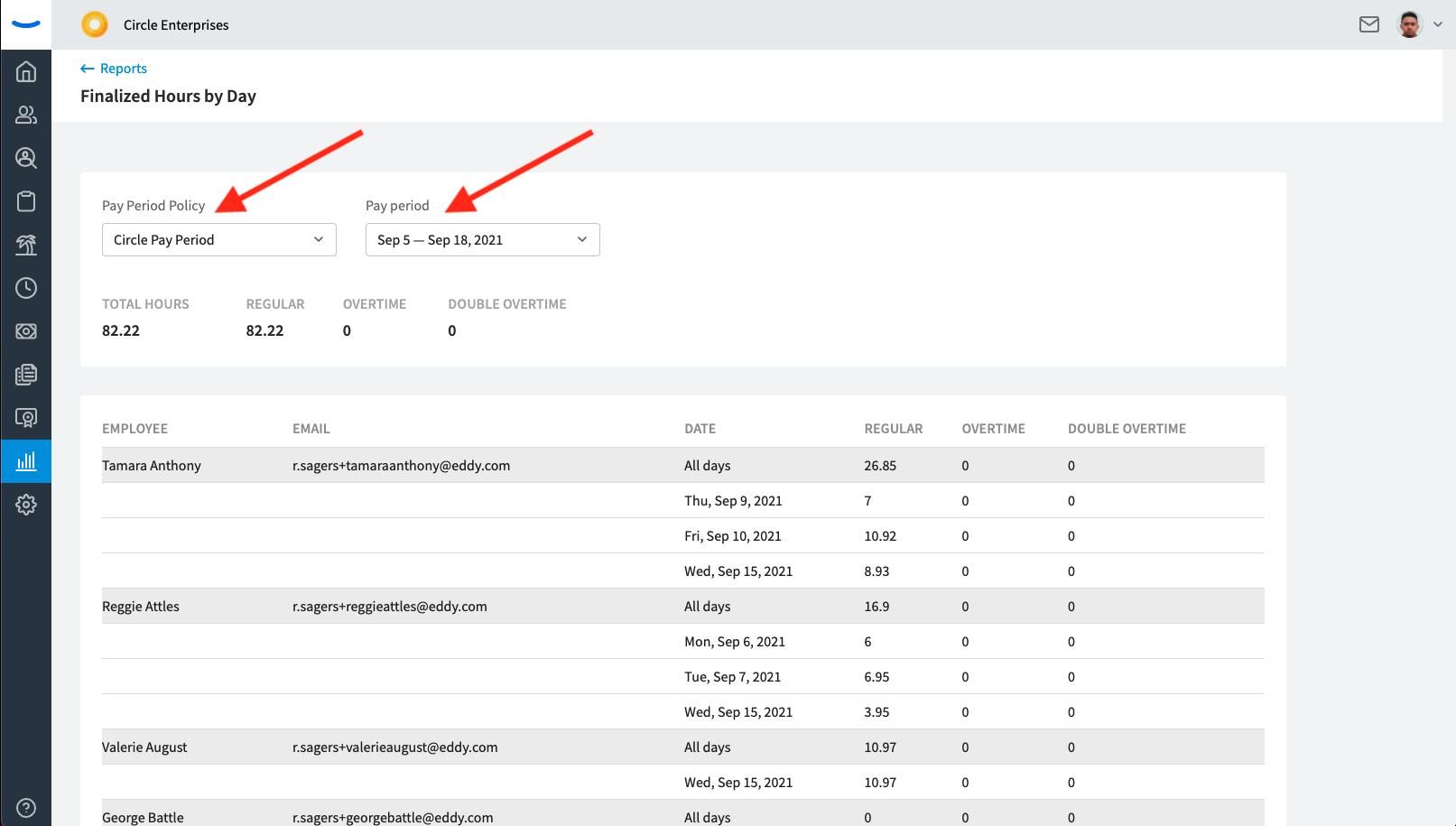Open the clipboard onboarding sidebar icon
Screen dimensions: 1456x826
click(26, 201)
